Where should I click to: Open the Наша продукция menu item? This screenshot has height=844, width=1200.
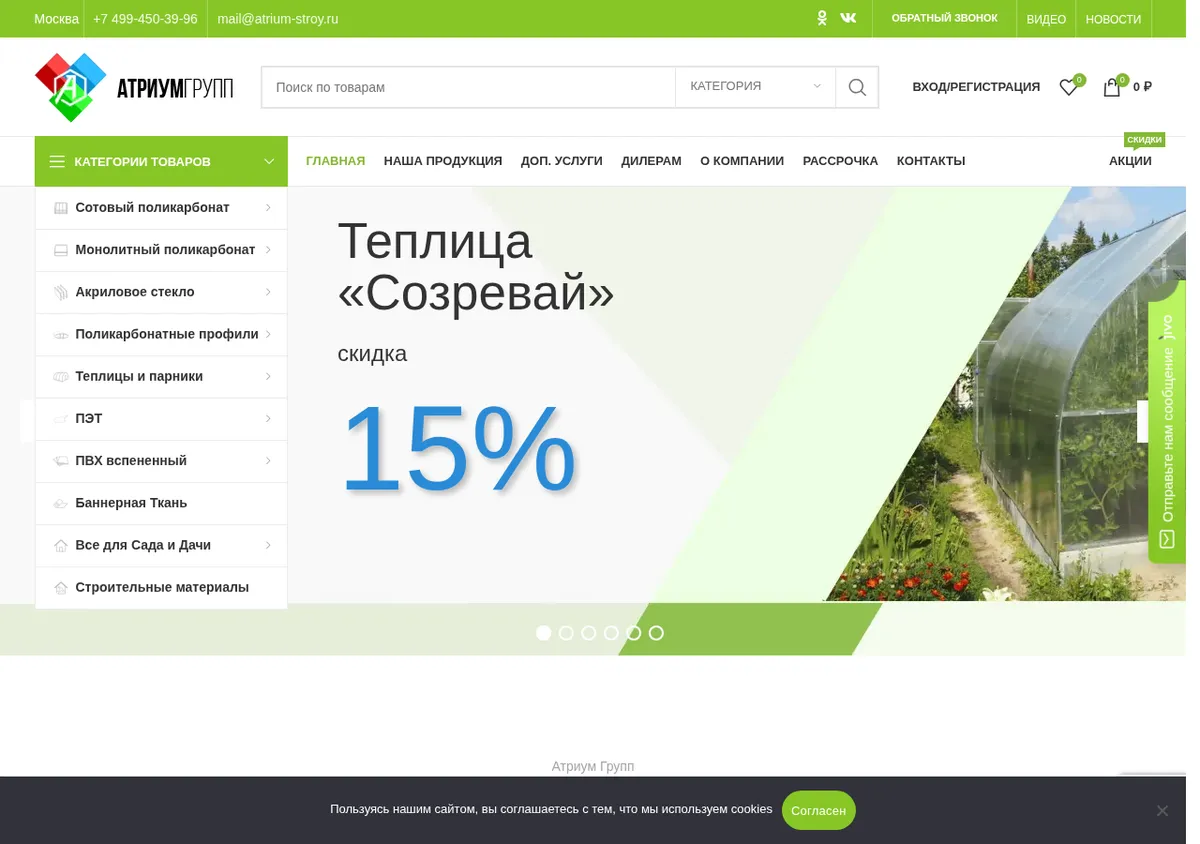click(x=443, y=161)
